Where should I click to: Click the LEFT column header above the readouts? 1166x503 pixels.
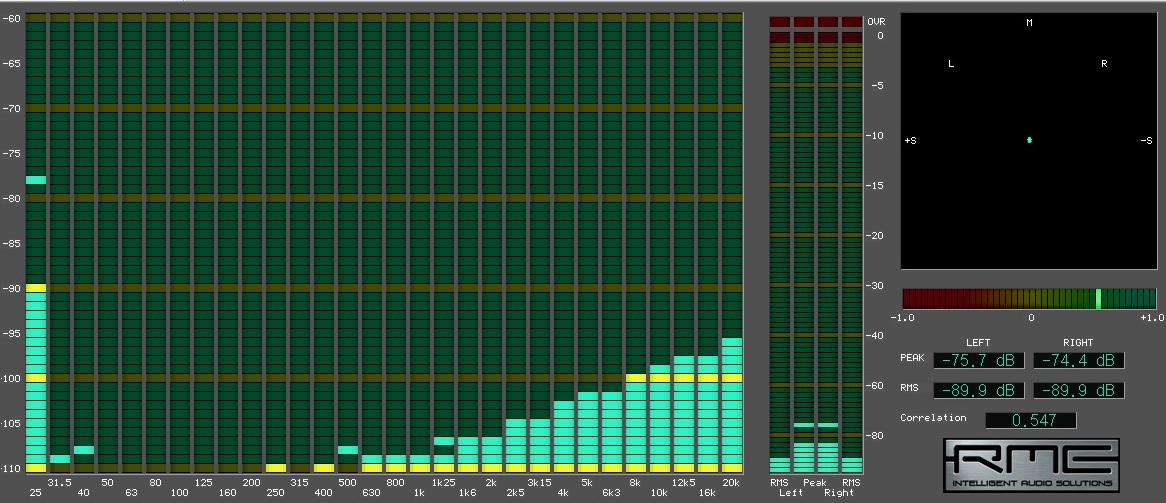pyautogui.click(x=978, y=342)
